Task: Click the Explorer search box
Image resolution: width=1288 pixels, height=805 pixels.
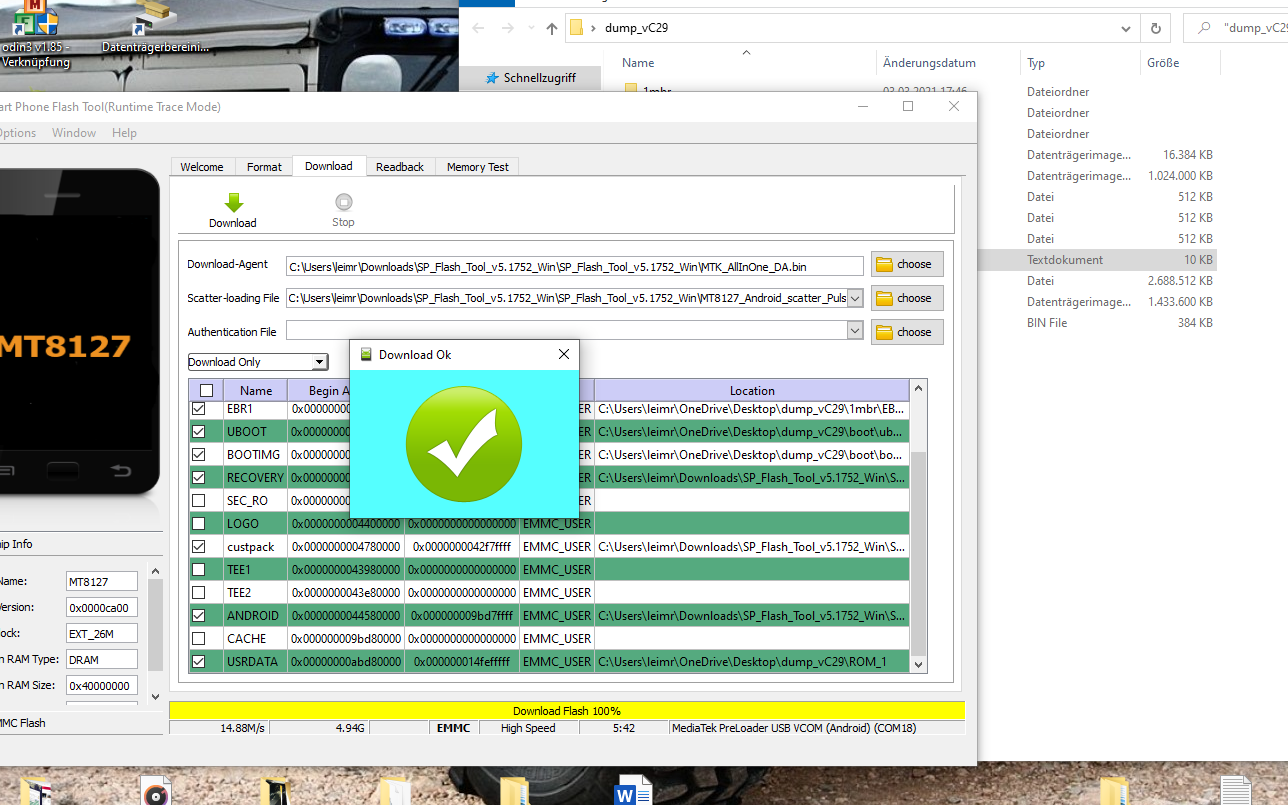Action: (x=1236, y=28)
